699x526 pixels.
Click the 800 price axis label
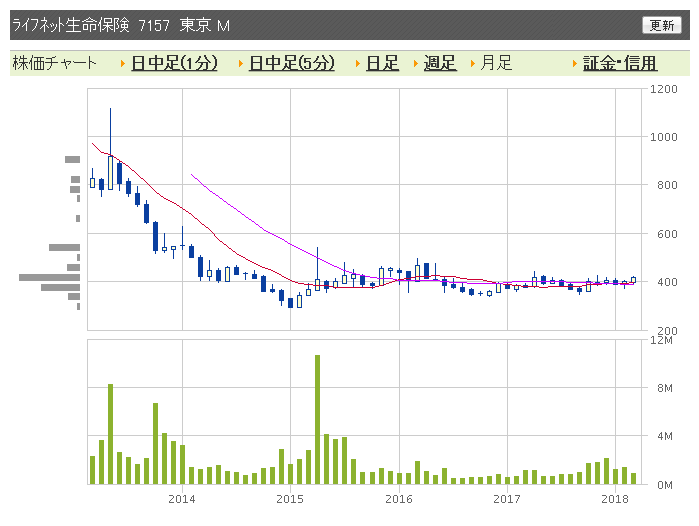click(x=667, y=185)
